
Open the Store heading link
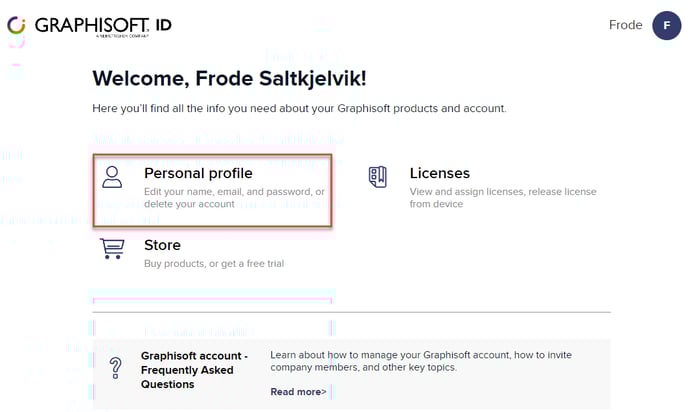(162, 245)
